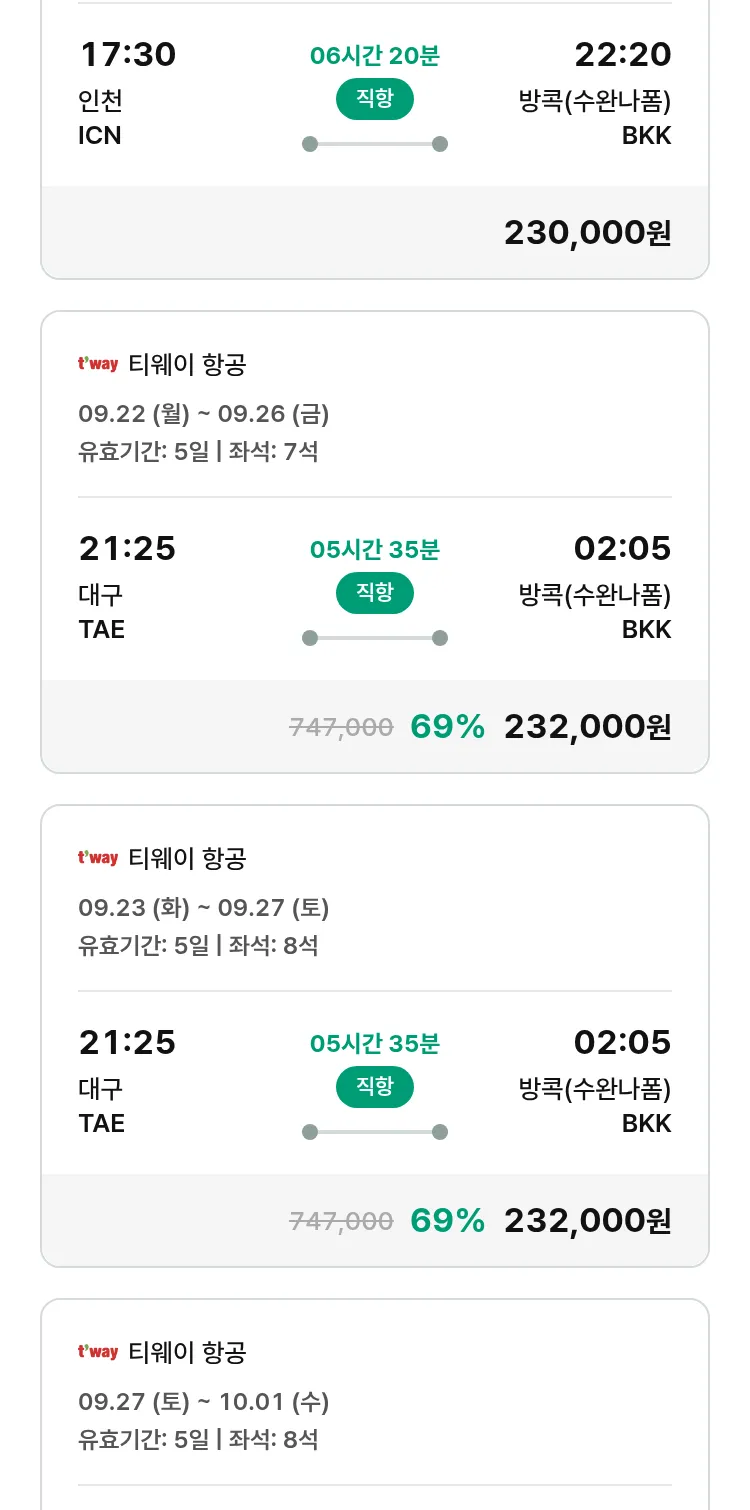Open the 09.22 (월) ~ 09.26 (금) date range
The width and height of the screenshot is (750, 1510).
pyautogui.click(x=204, y=414)
